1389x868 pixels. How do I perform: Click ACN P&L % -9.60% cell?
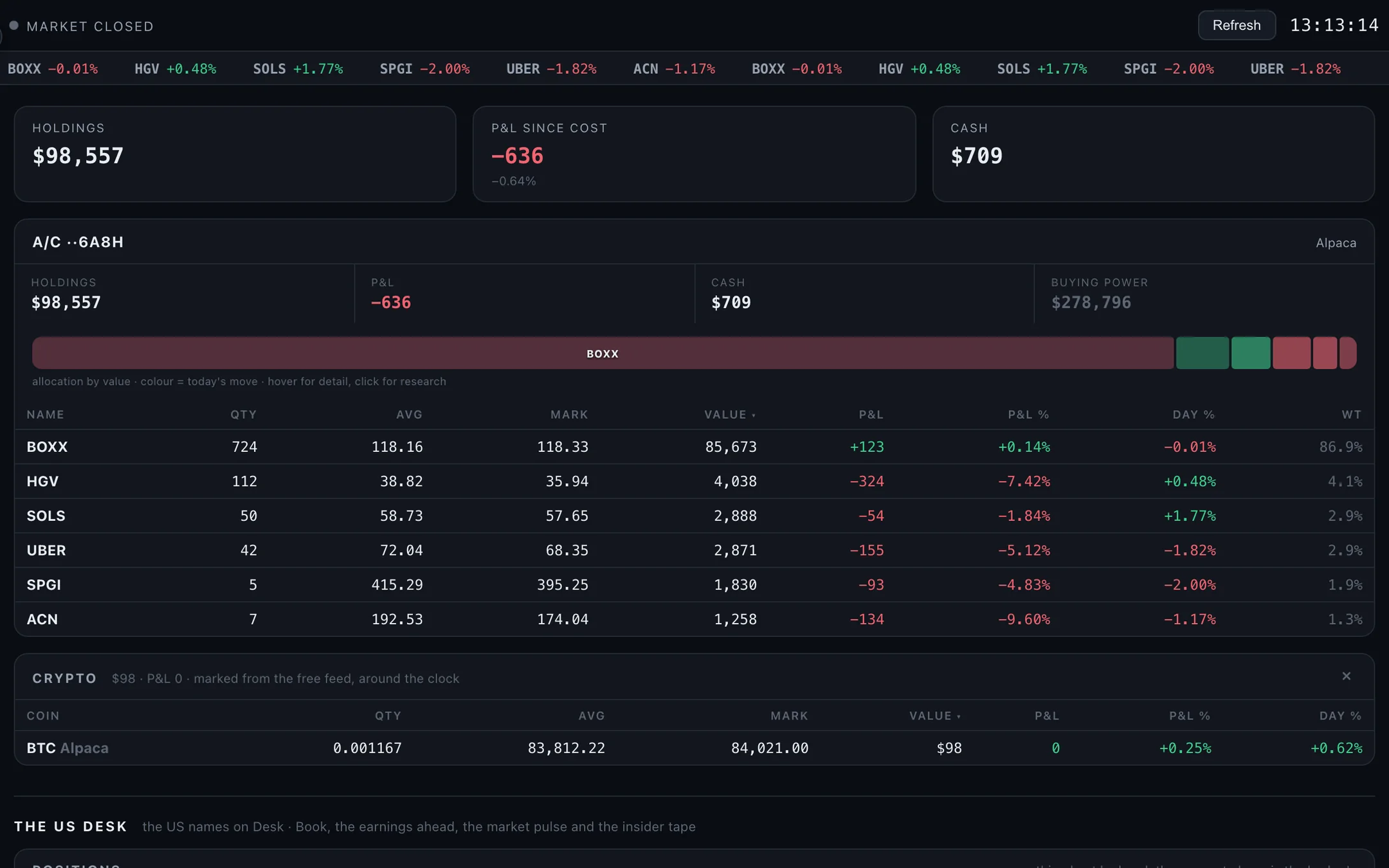1023,619
